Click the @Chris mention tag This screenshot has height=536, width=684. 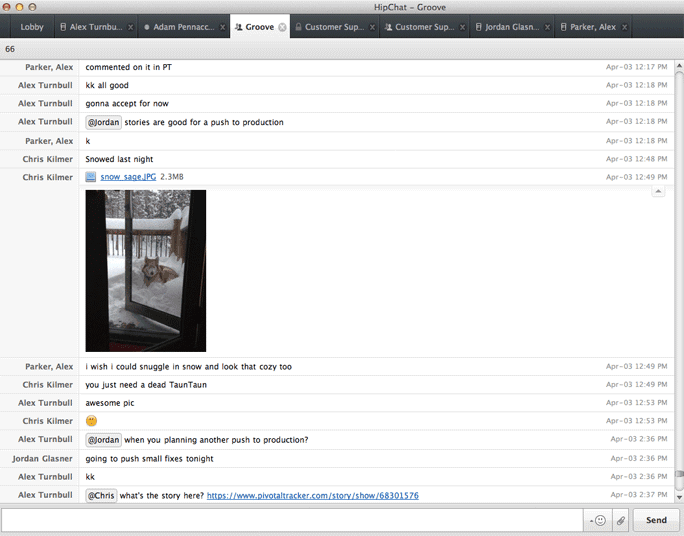[101, 495]
